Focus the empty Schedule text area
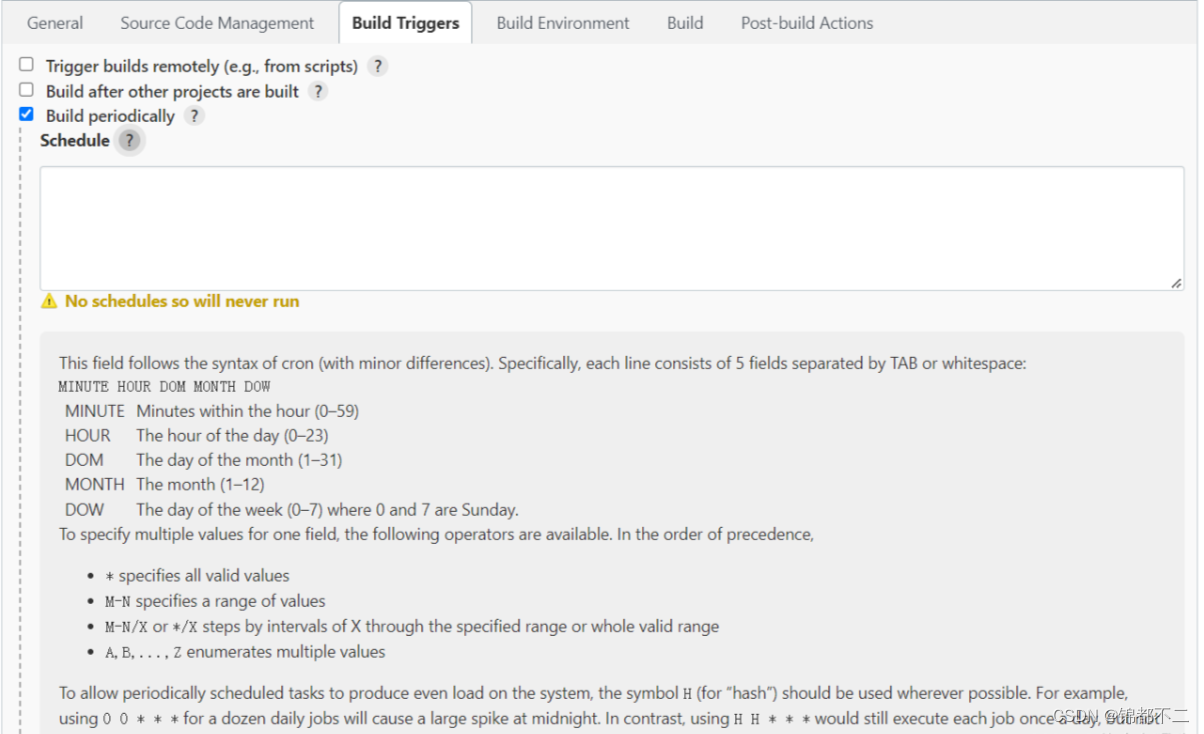Viewport: 1204px width, 734px height. [x=612, y=229]
